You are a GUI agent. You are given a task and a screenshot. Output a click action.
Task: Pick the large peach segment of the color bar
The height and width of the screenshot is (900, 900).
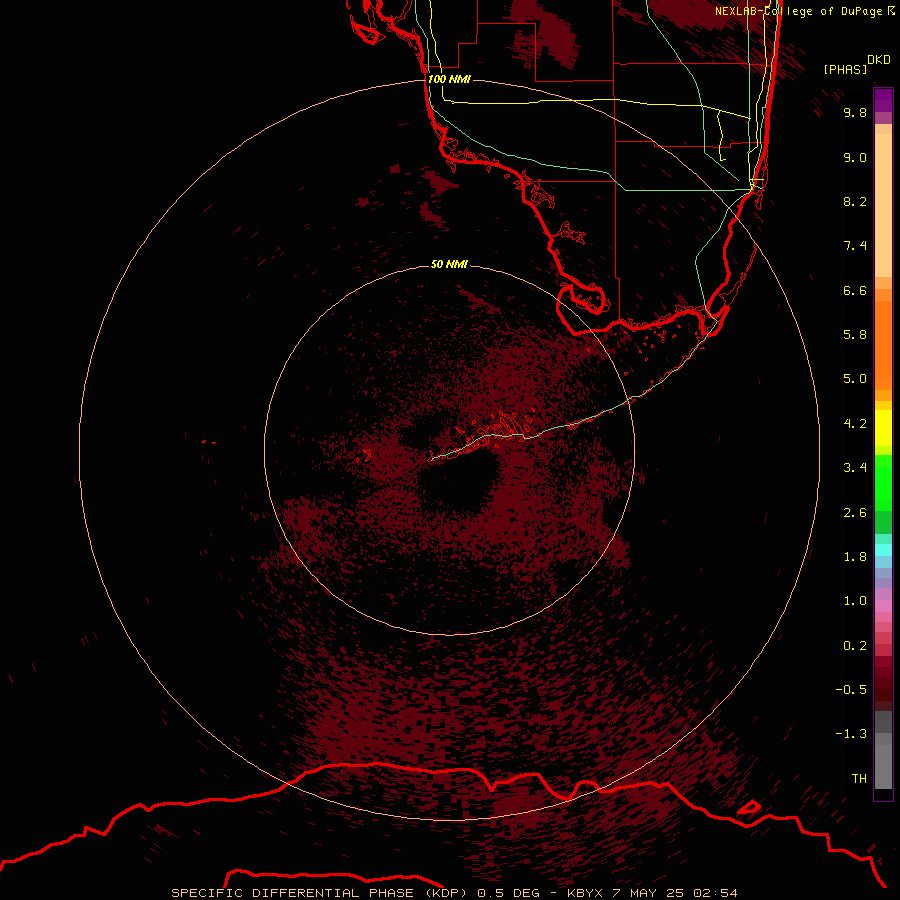pyautogui.click(x=883, y=205)
